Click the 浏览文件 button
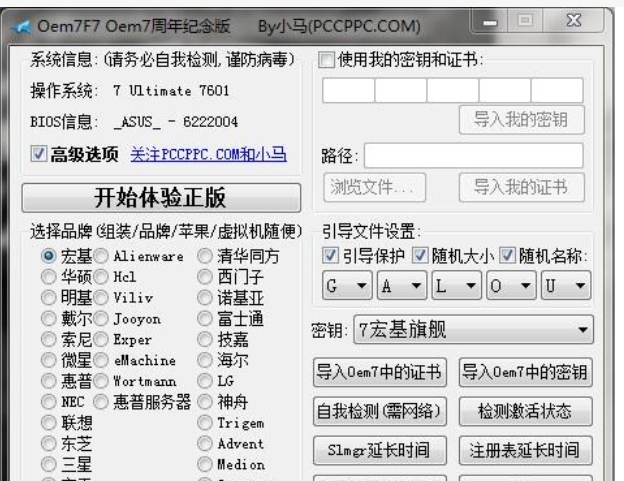Image resolution: width=624 pixels, height=481 pixels. (x=374, y=187)
